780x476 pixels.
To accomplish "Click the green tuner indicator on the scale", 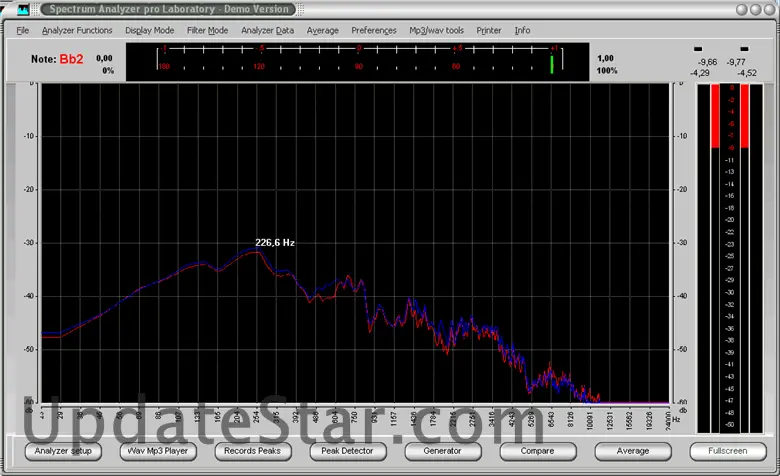I will [550, 64].
